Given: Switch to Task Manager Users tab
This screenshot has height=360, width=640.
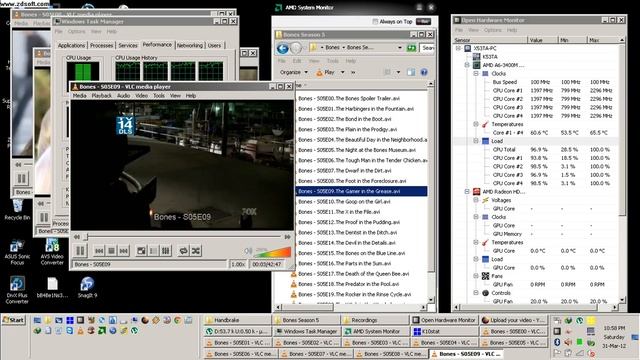Looking at the screenshot, I should tap(214, 45).
